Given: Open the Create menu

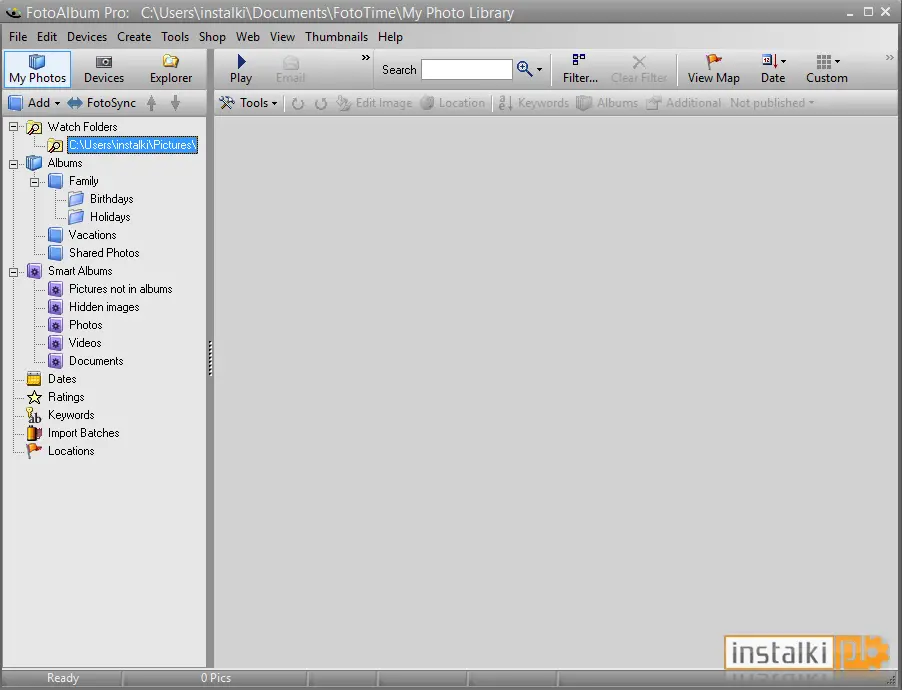Looking at the screenshot, I should point(134,37).
